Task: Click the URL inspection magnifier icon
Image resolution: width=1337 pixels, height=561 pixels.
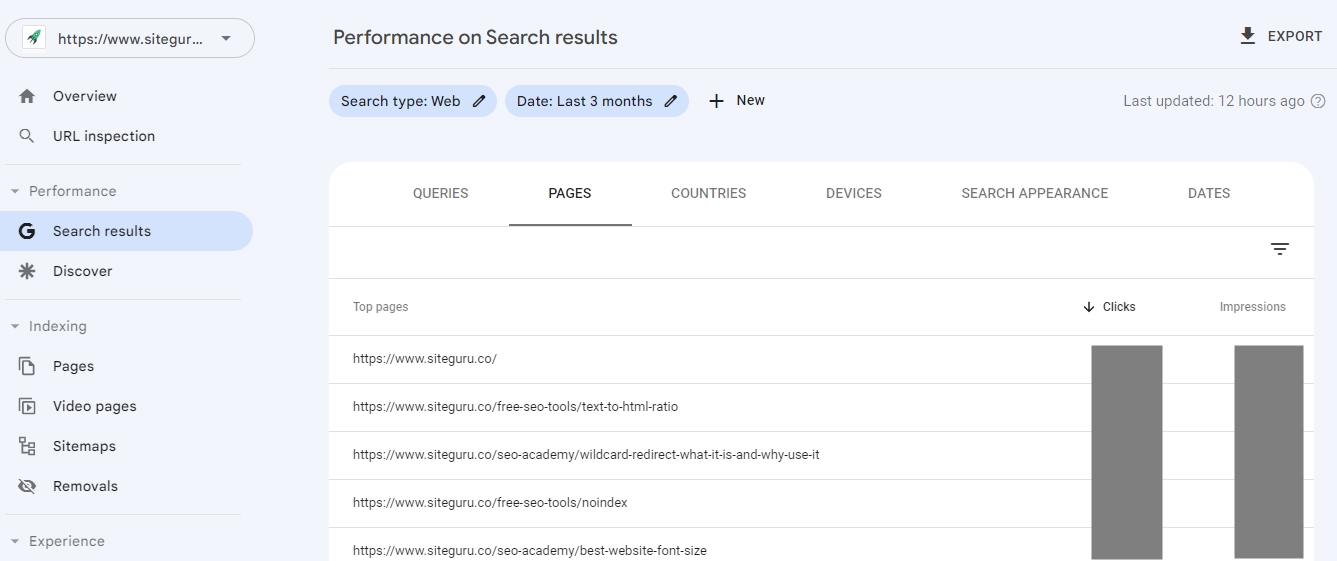Action: (27, 136)
